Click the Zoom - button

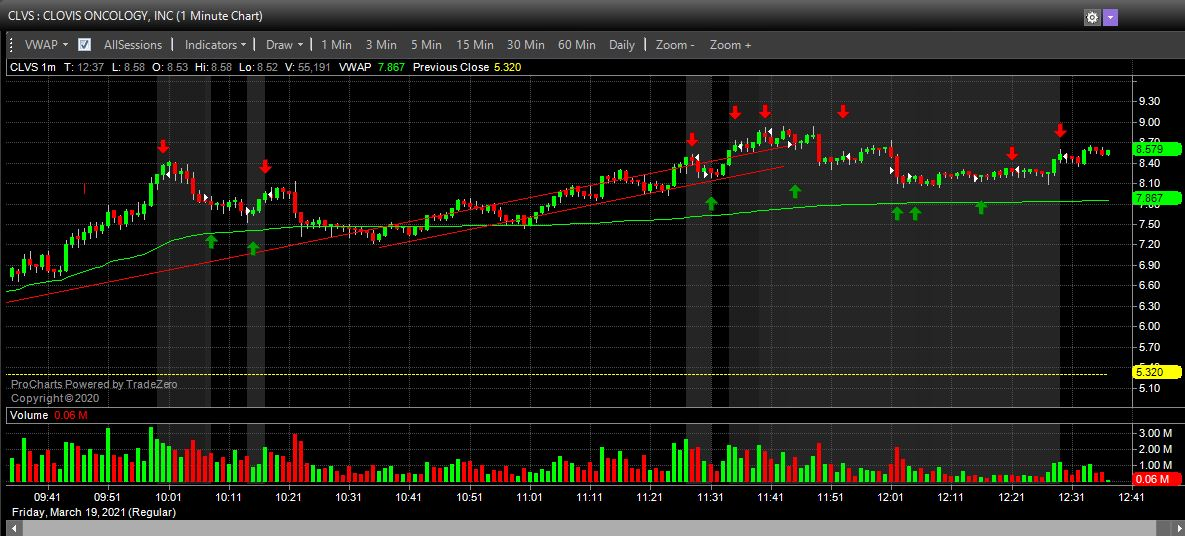click(675, 45)
